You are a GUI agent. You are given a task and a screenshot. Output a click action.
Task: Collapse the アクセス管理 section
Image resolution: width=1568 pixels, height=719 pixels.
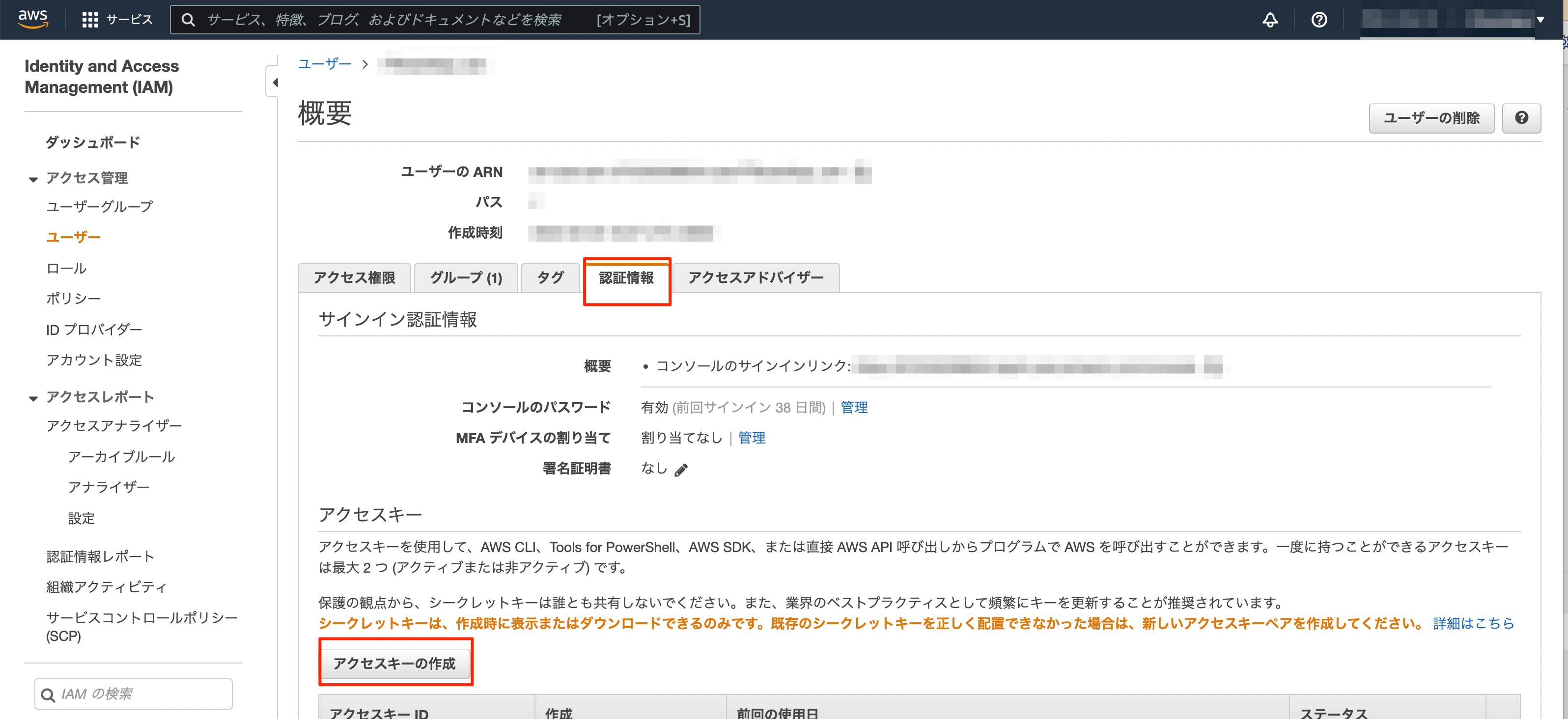pyautogui.click(x=33, y=178)
